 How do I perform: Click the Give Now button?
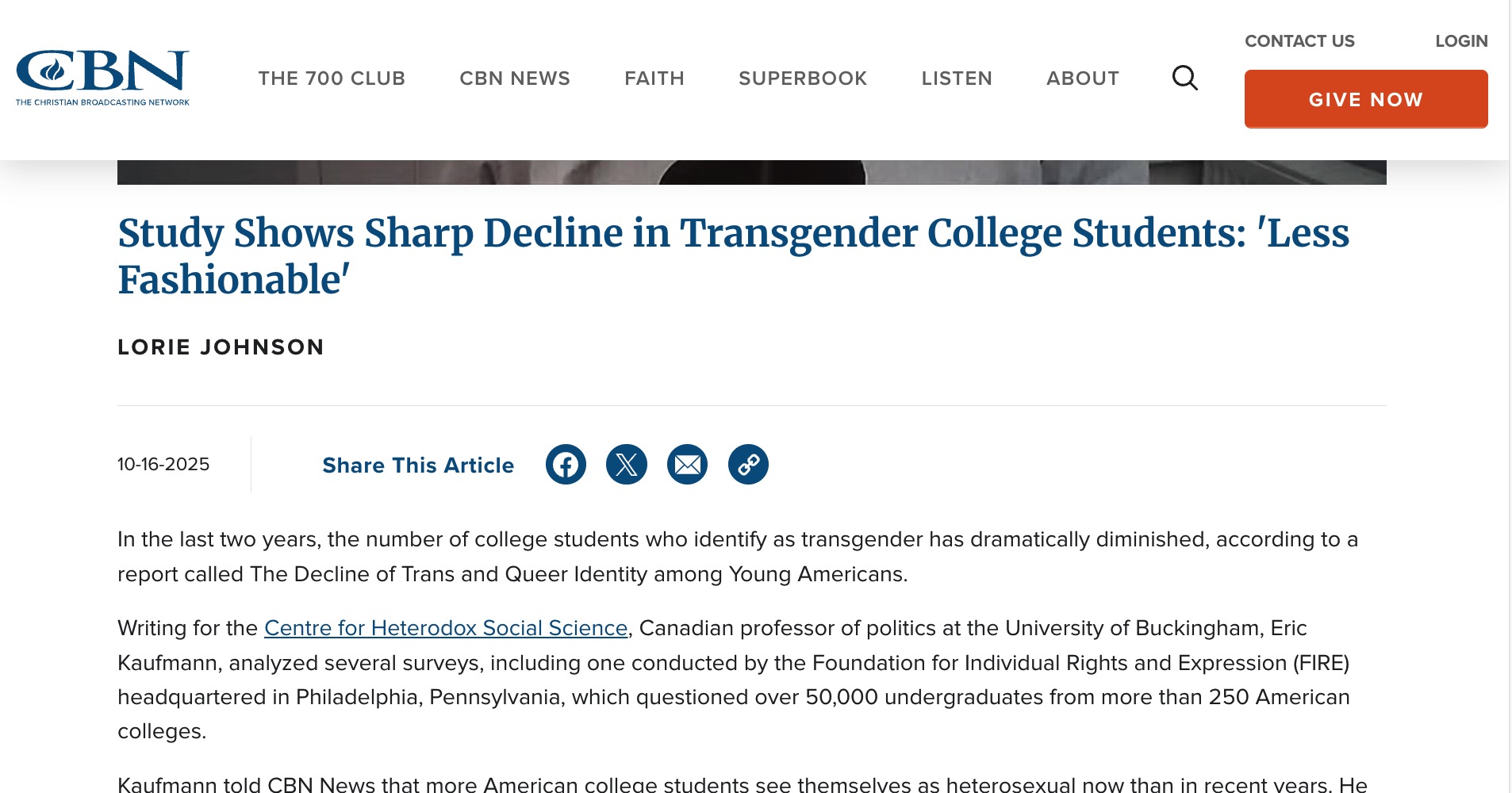1365,99
